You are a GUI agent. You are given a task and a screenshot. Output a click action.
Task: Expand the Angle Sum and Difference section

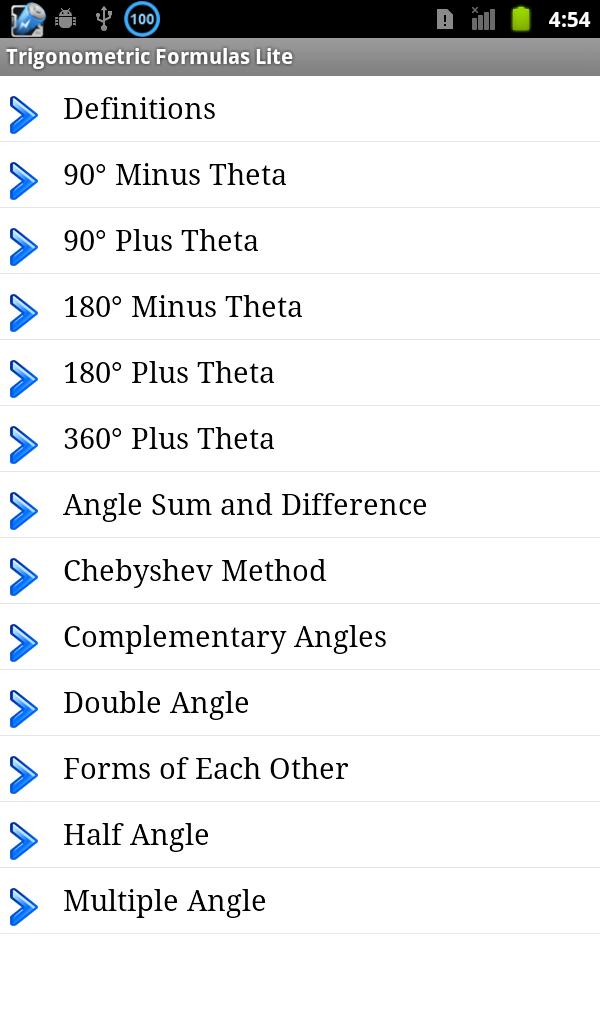(x=243, y=505)
